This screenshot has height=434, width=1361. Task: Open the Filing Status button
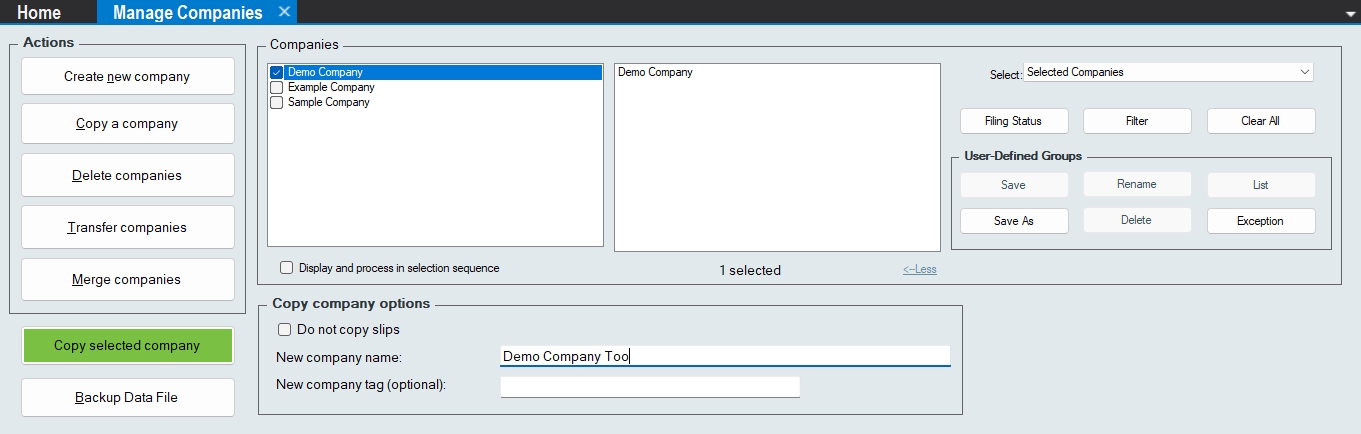(1013, 121)
